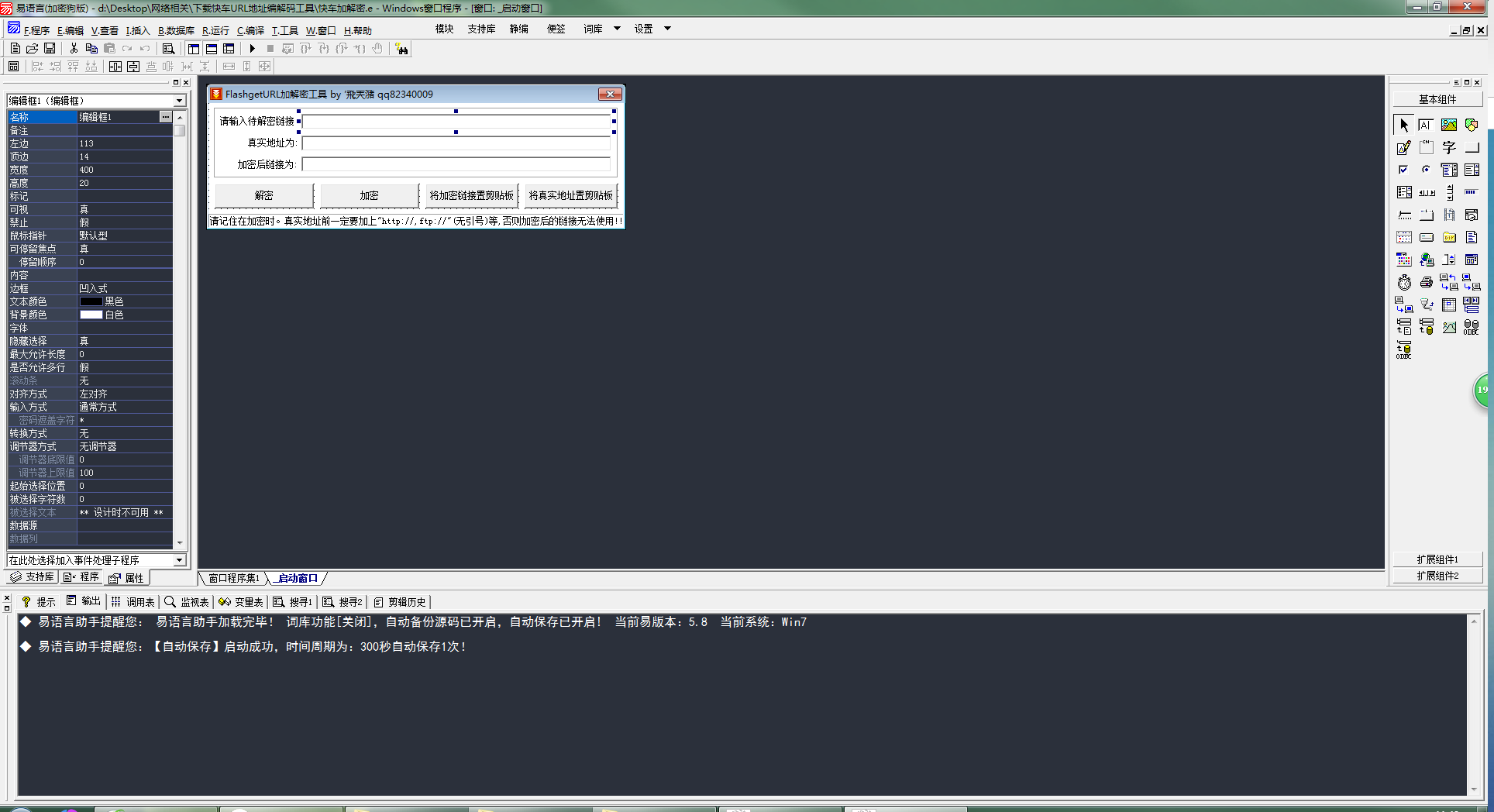Select the 是否允许多行 property row
The height and width of the screenshot is (812, 1494).
point(90,367)
